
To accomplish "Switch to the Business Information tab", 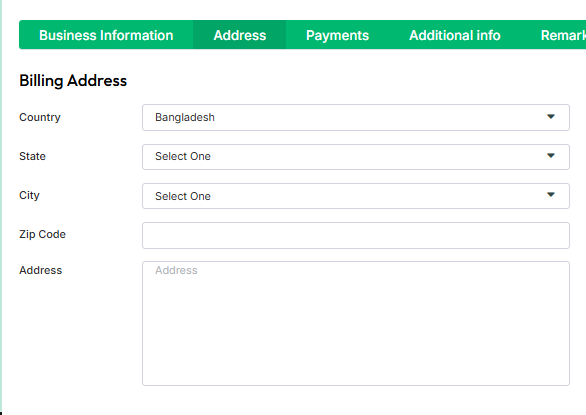I will (x=106, y=35).
